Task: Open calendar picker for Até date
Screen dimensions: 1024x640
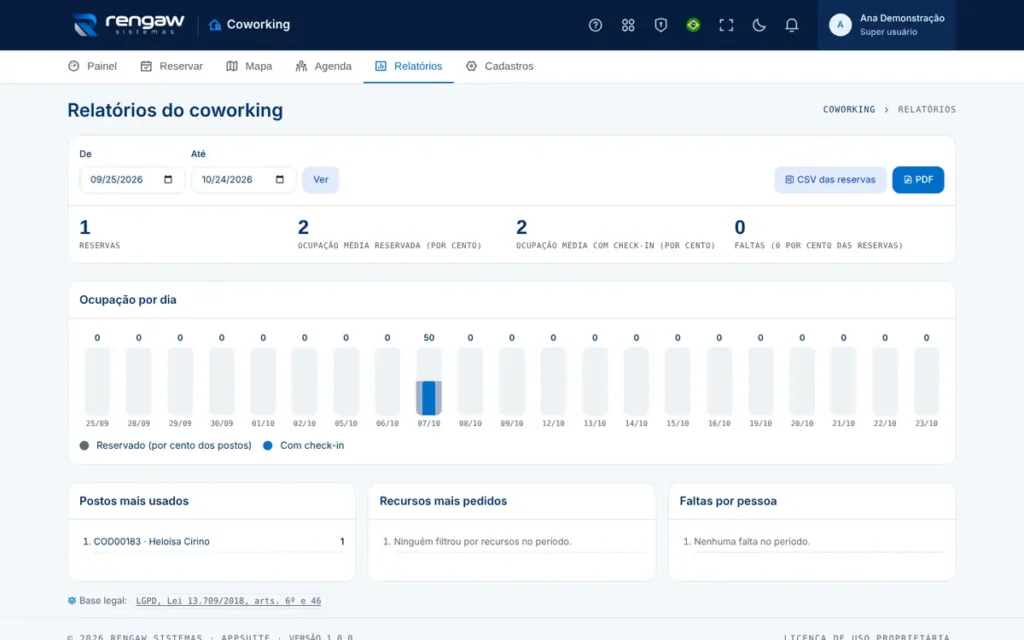Action: click(x=280, y=180)
